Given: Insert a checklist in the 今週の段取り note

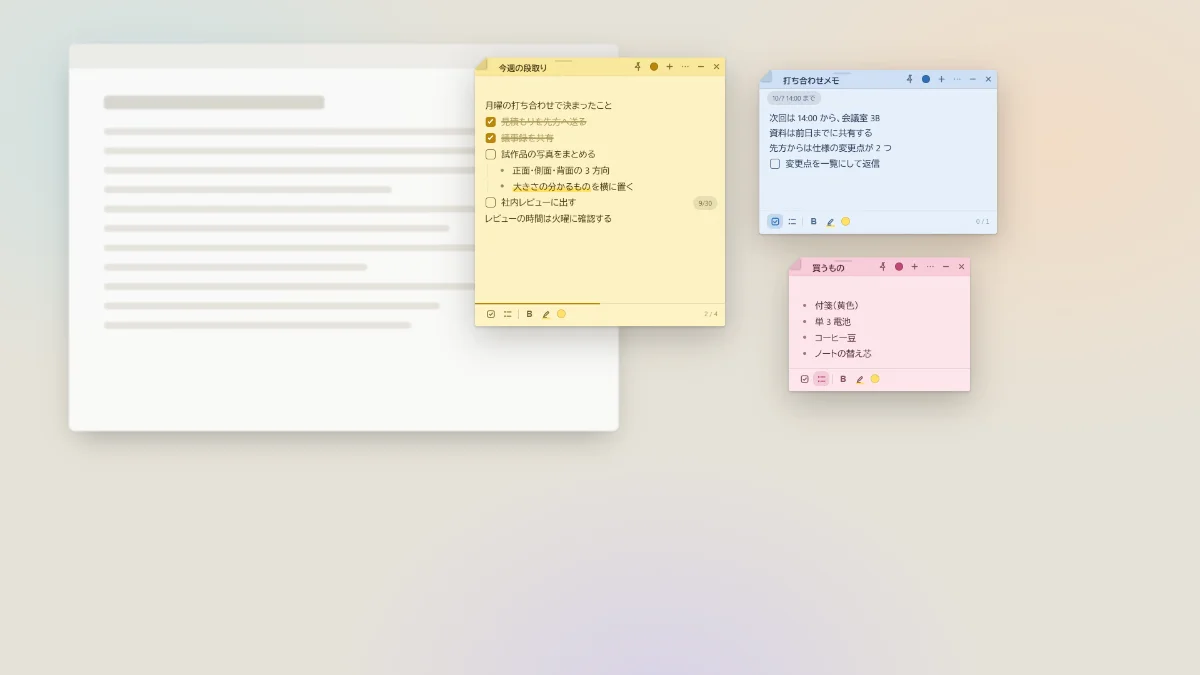Looking at the screenshot, I should [x=491, y=314].
